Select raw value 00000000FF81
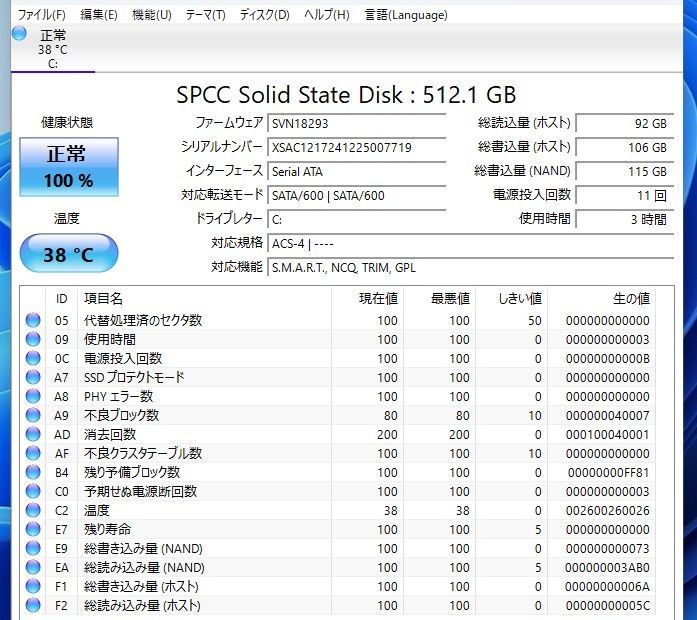Viewport: 697px width, 620px height. point(608,472)
